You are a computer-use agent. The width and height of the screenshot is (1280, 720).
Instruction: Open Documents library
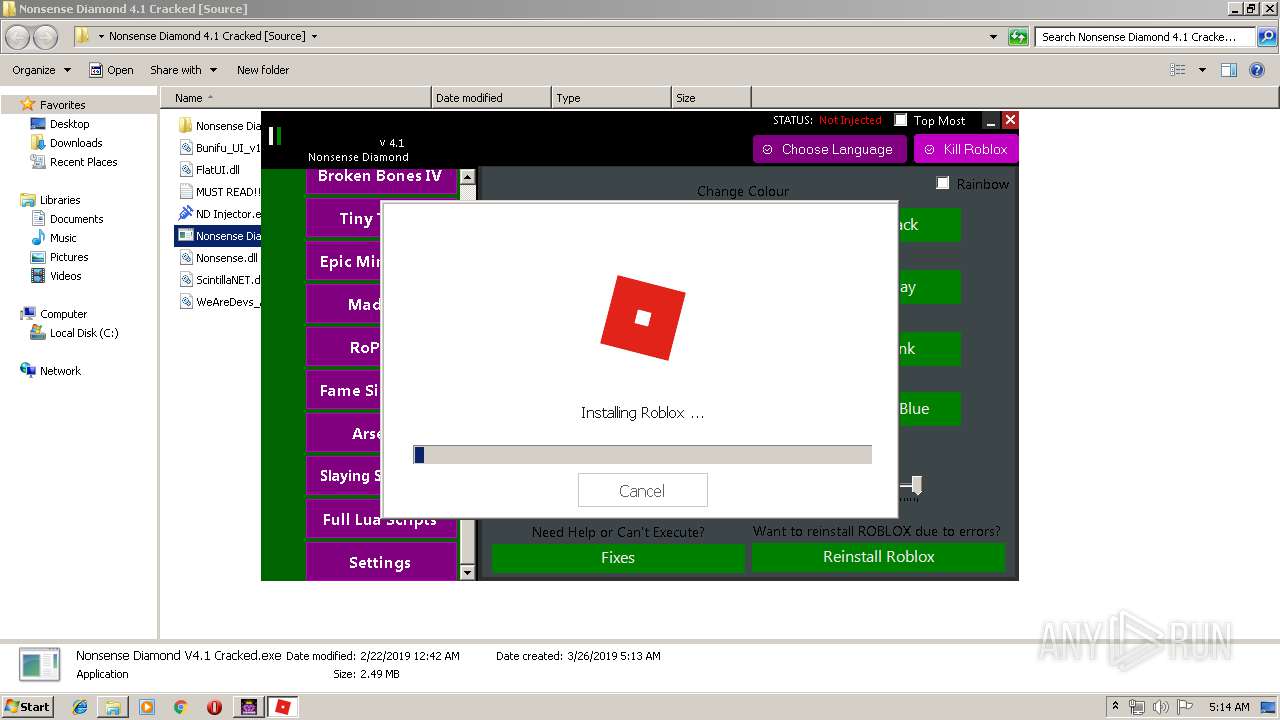click(x=76, y=219)
